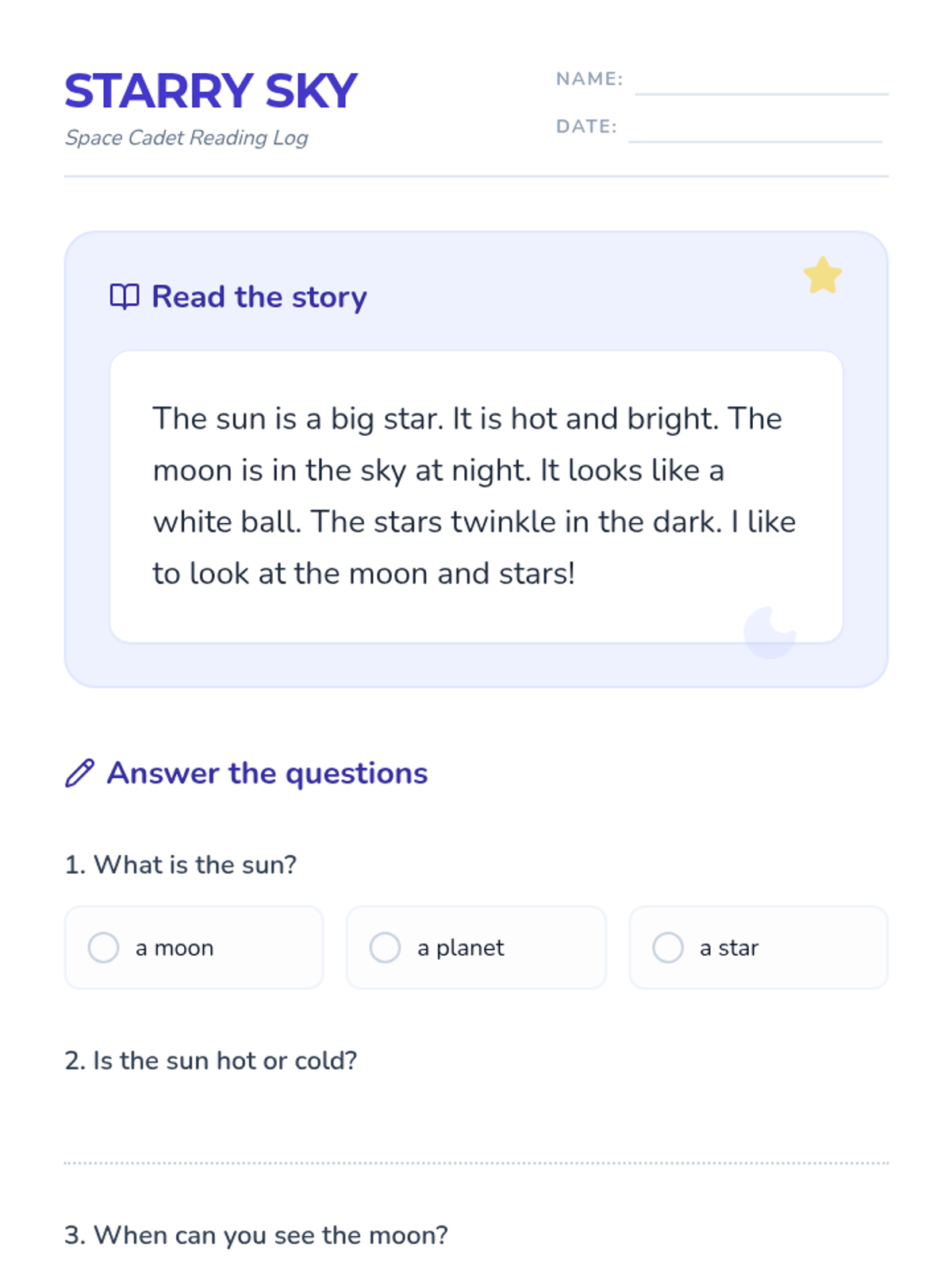Click question 1 'What is the sun?'
Screen dimensions: 952x1270
tap(181, 864)
